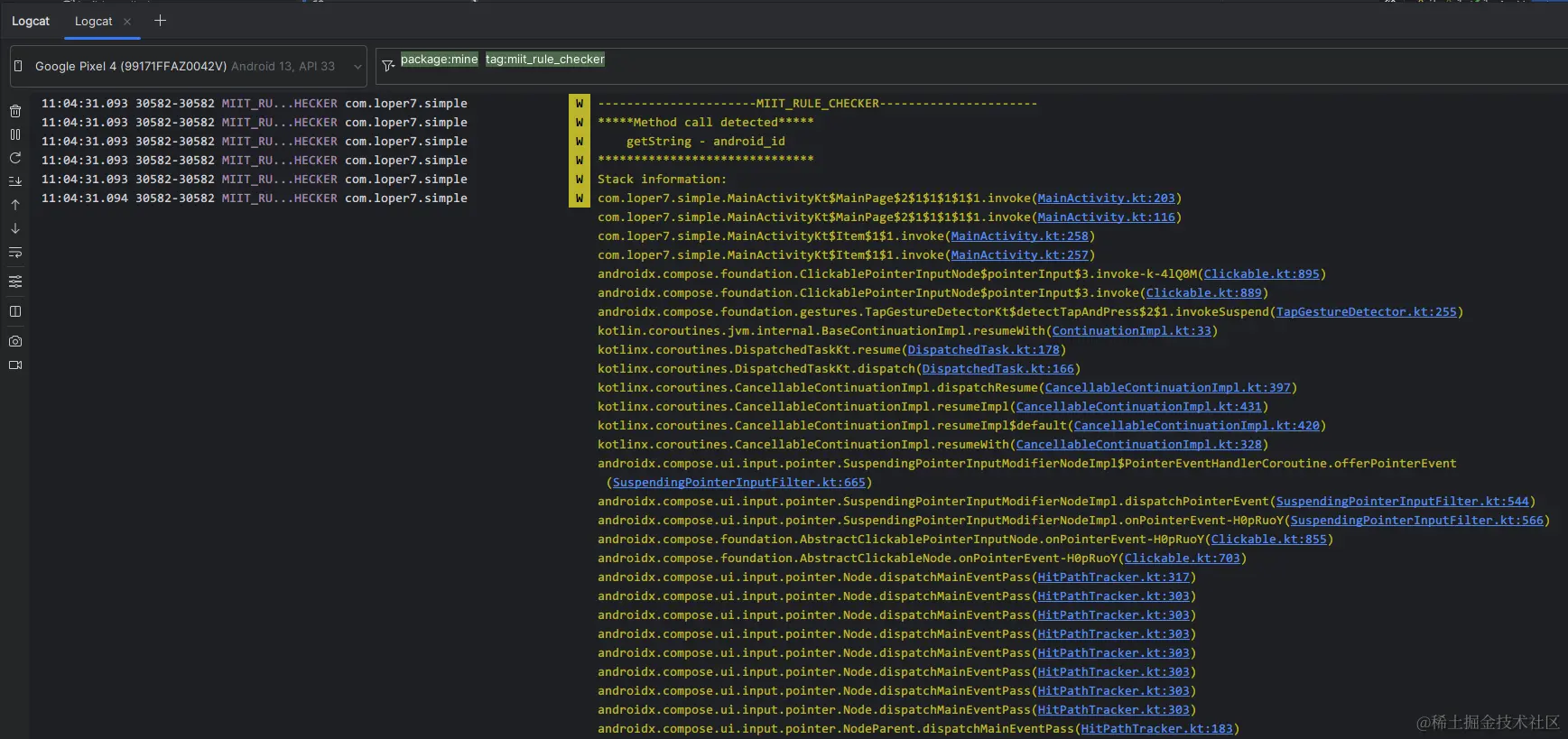1568x739 pixels.
Task: Select the Logcat tool window title
Action: point(31,21)
